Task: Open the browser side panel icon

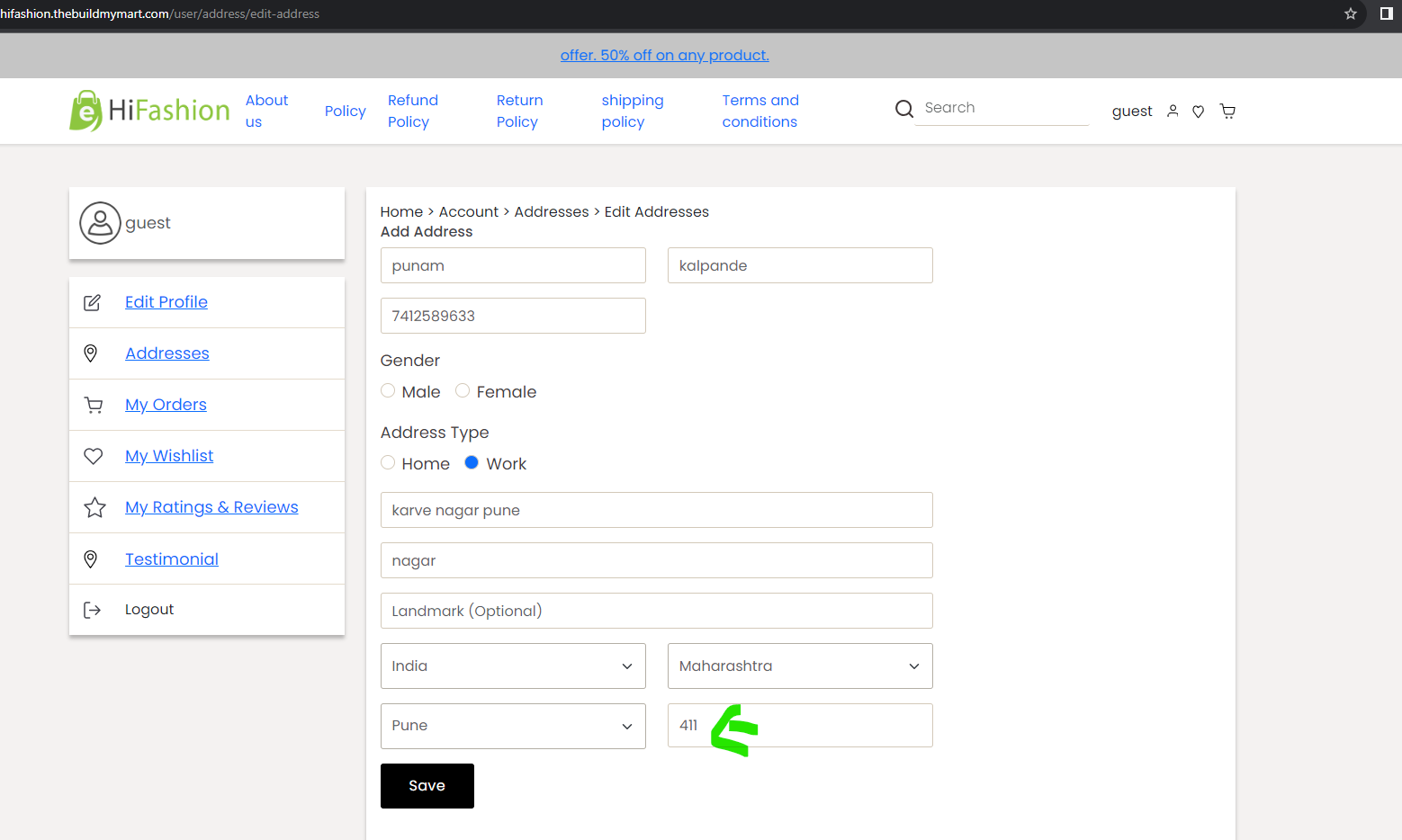Action: click(1387, 13)
